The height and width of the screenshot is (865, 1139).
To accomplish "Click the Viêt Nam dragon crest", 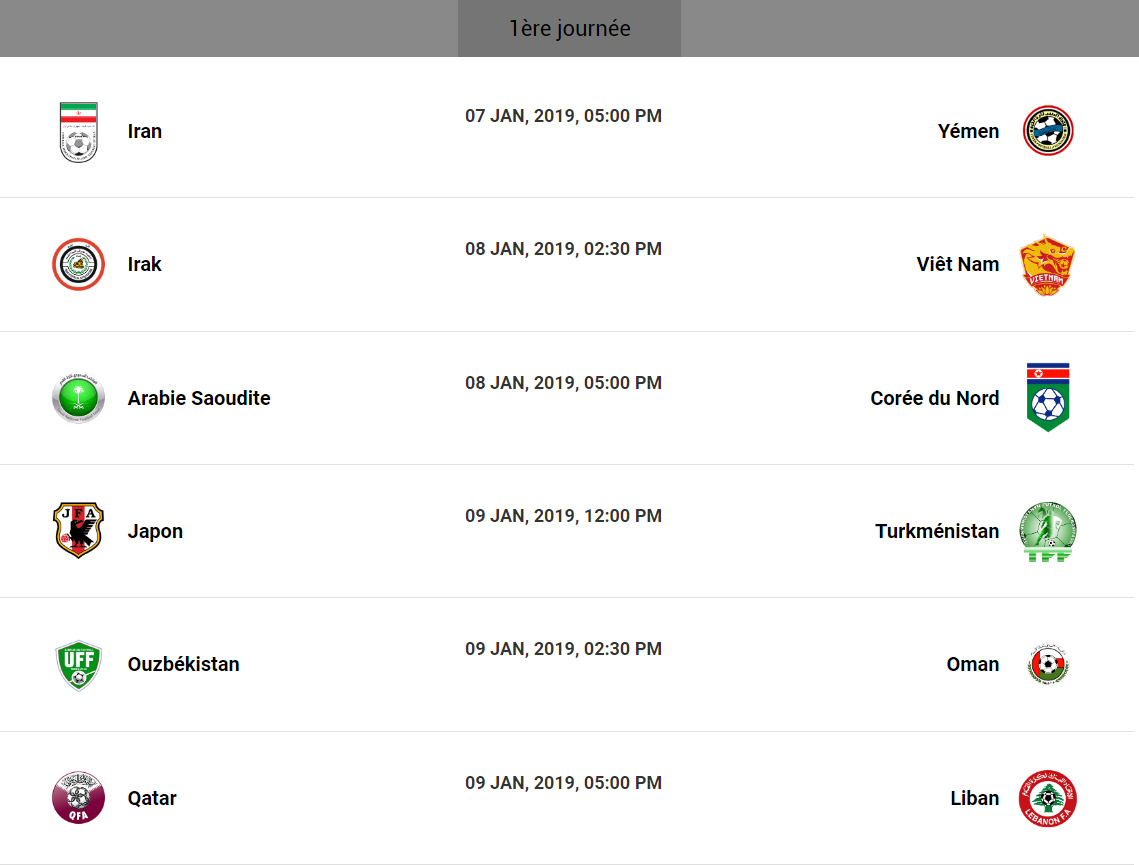I will (1048, 264).
